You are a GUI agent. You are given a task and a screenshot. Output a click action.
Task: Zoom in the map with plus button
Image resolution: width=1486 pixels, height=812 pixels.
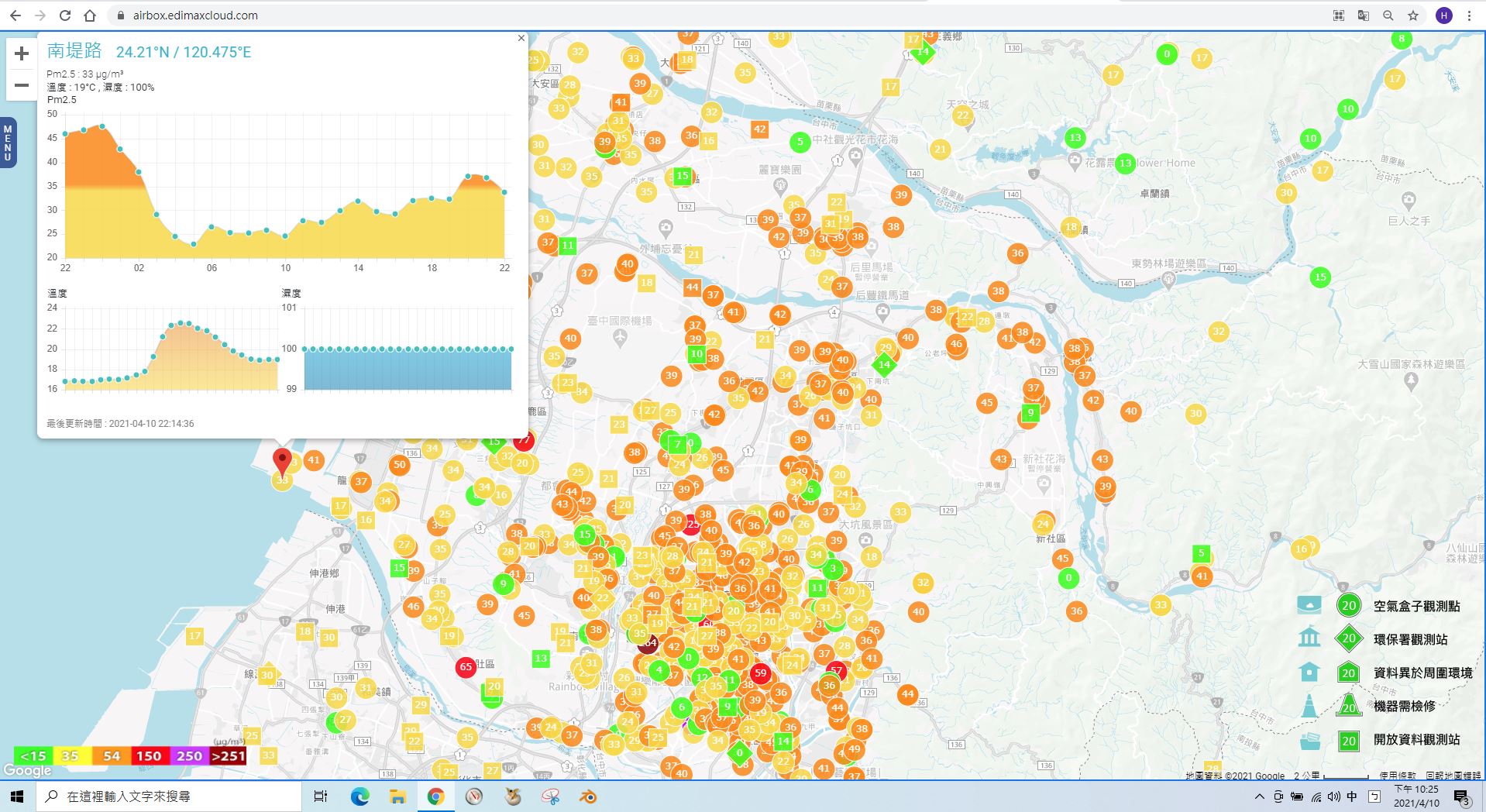(22, 53)
